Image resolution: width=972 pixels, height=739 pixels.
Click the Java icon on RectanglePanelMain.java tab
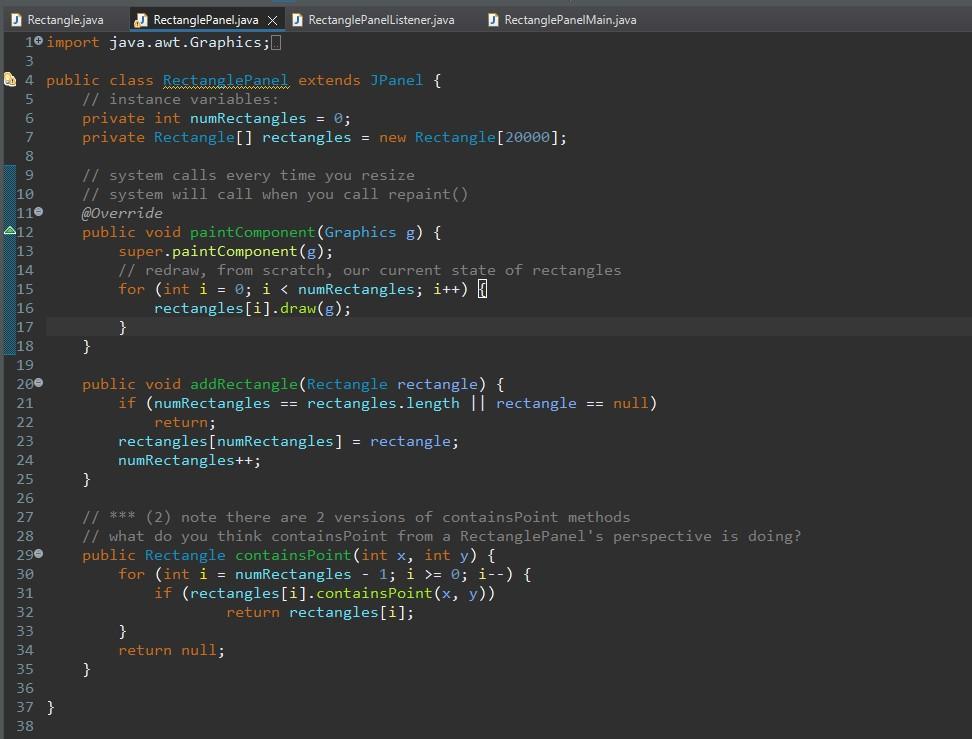491,19
